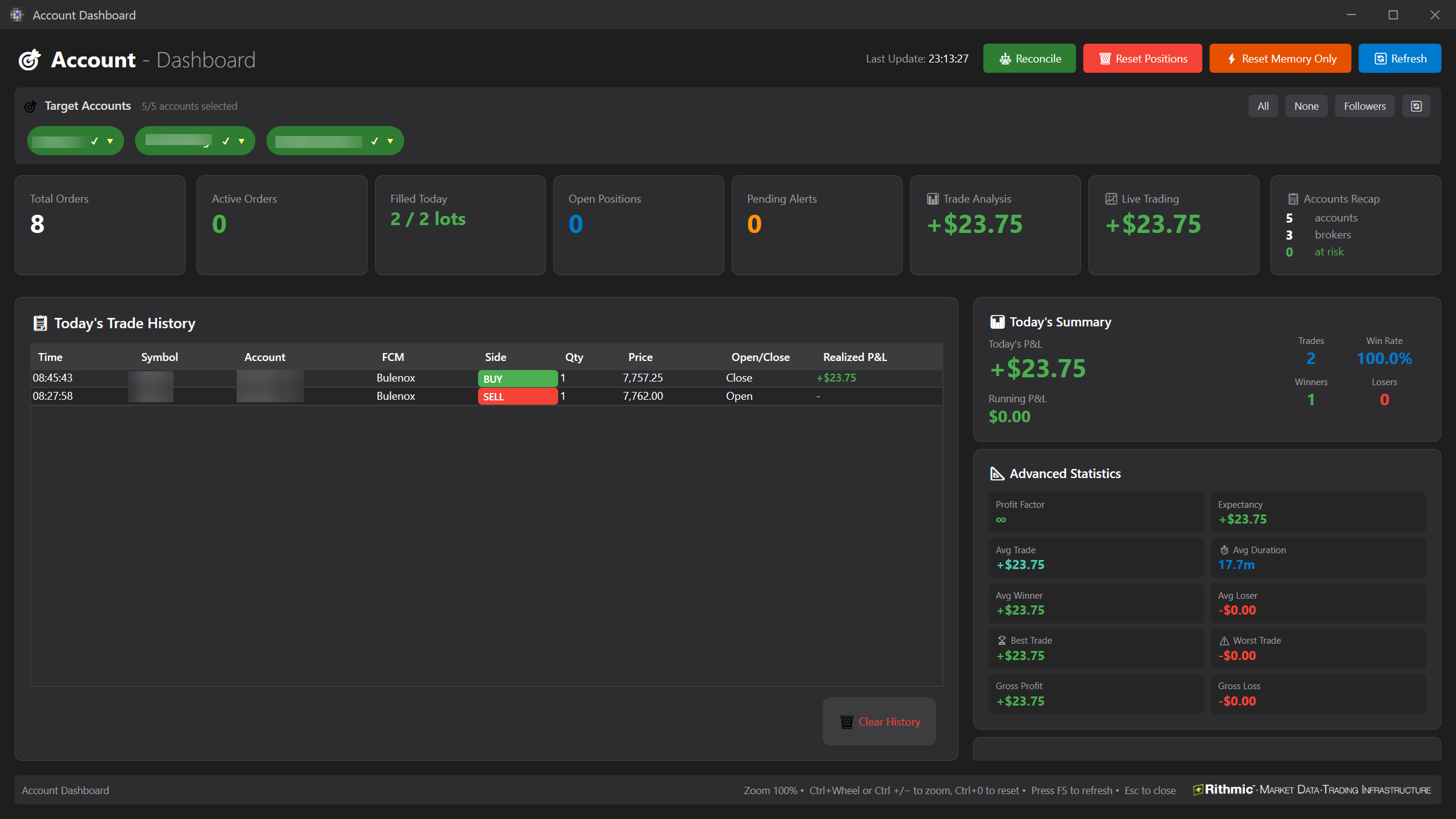Minimize the Account Dashboard window

click(1351, 15)
